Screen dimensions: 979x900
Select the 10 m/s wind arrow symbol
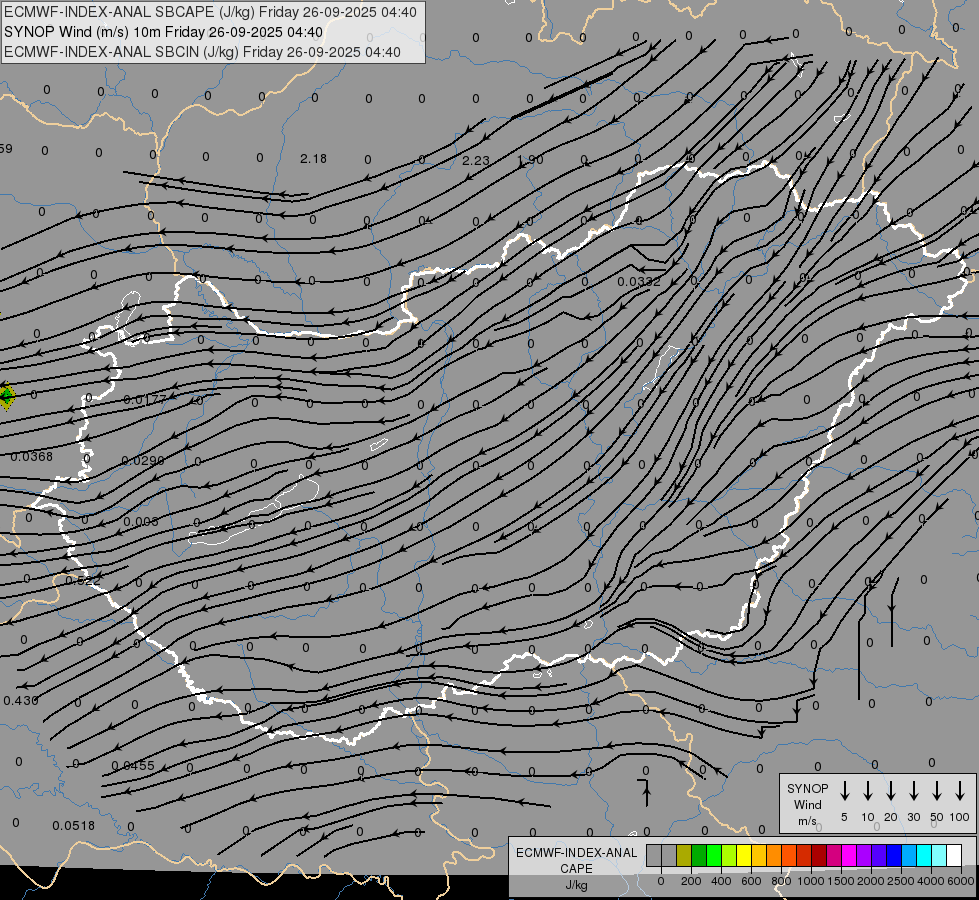pos(868,791)
